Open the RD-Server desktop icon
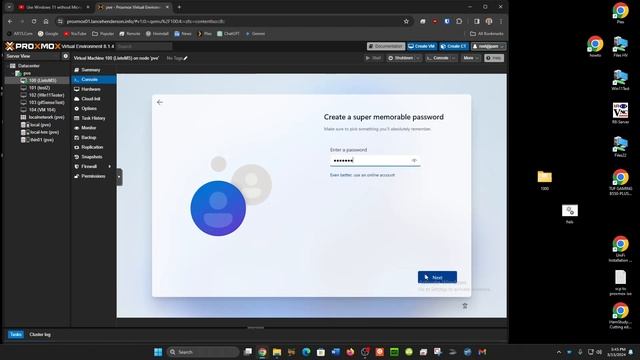The height and width of the screenshot is (360, 640). (x=620, y=113)
